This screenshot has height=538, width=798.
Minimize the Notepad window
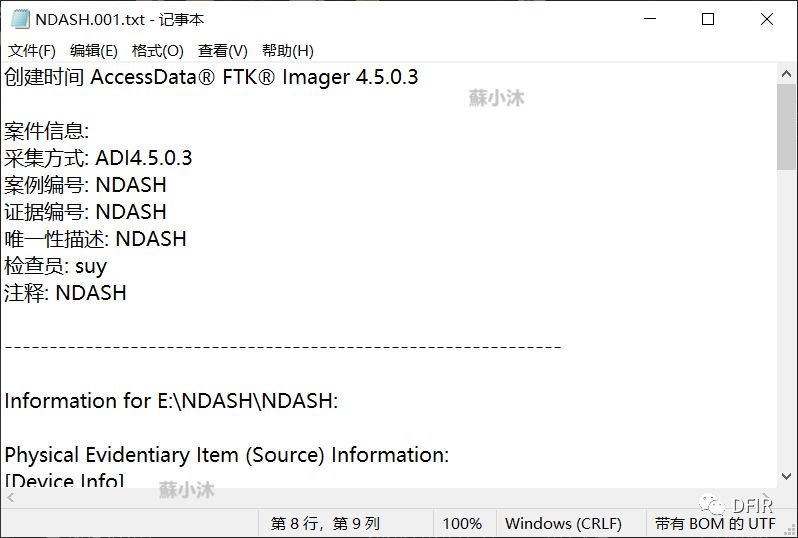coord(650,19)
